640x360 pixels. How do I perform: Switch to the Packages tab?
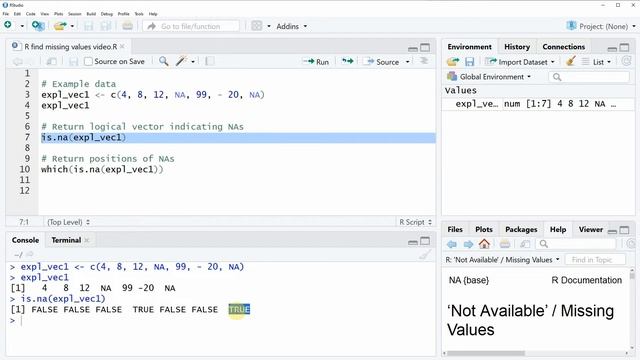point(521,229)
